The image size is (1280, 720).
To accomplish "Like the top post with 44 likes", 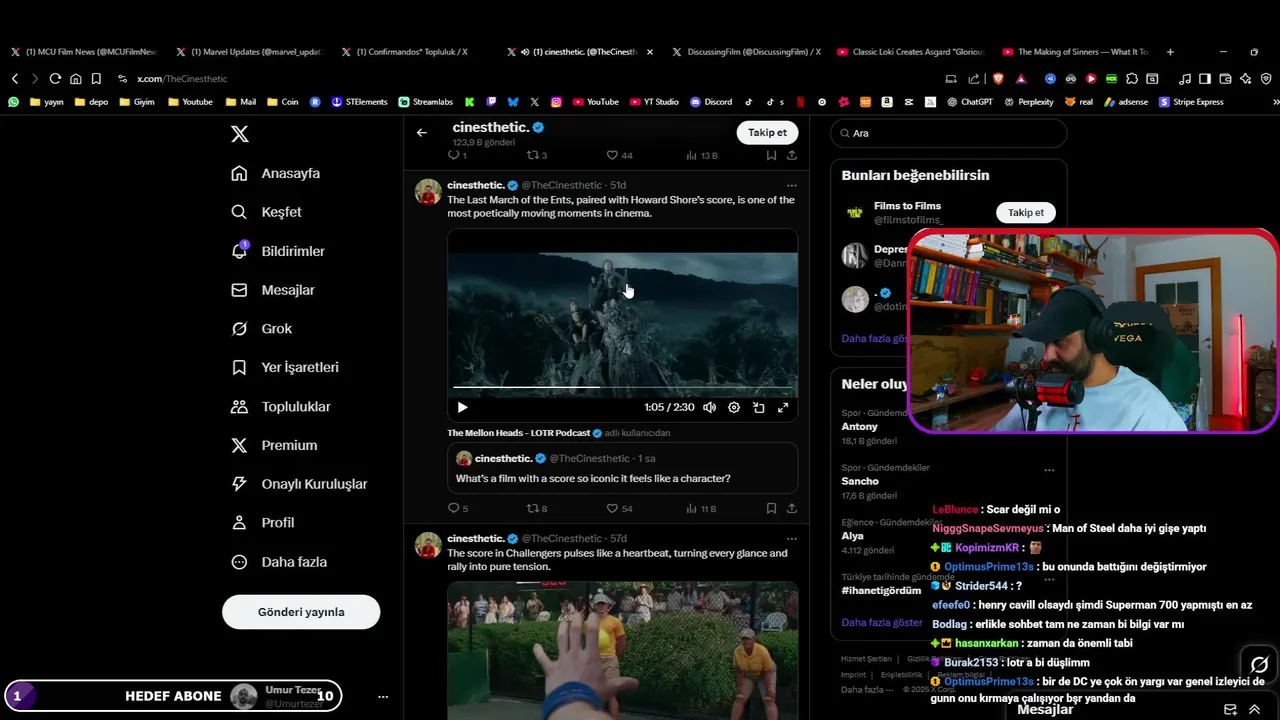I will click(619, 155).
